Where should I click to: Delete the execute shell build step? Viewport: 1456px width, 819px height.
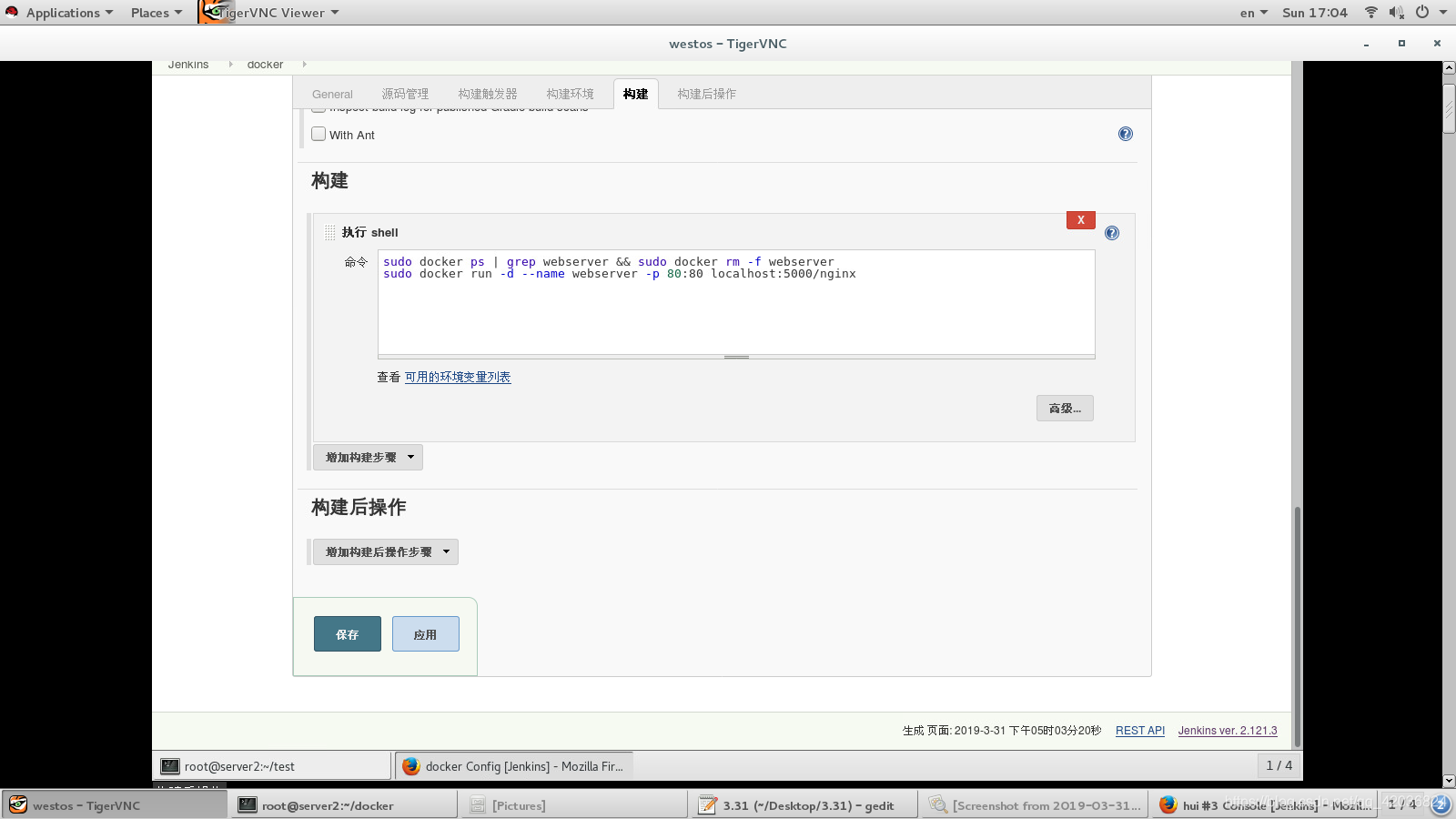[x=1081, y=220]
